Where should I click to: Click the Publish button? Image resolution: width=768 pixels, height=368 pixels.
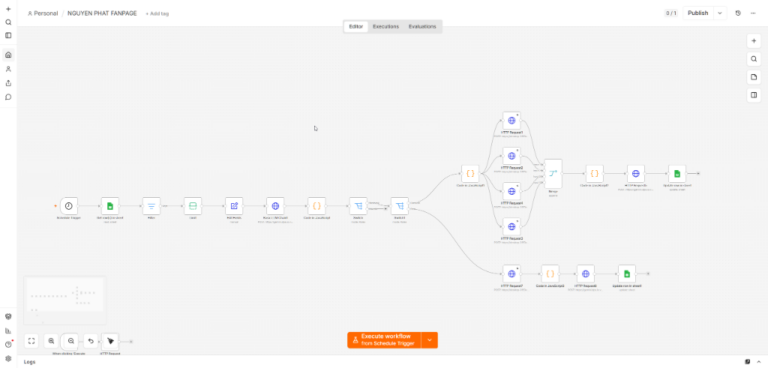[x=698, y=13]
